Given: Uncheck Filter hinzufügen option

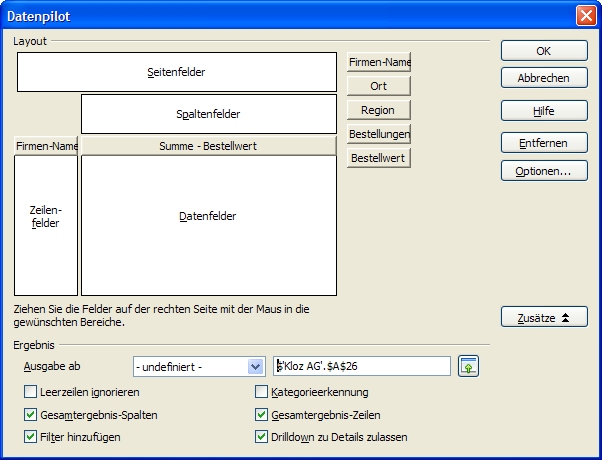Looking at the screenshot, I should [x=30, y=436].
